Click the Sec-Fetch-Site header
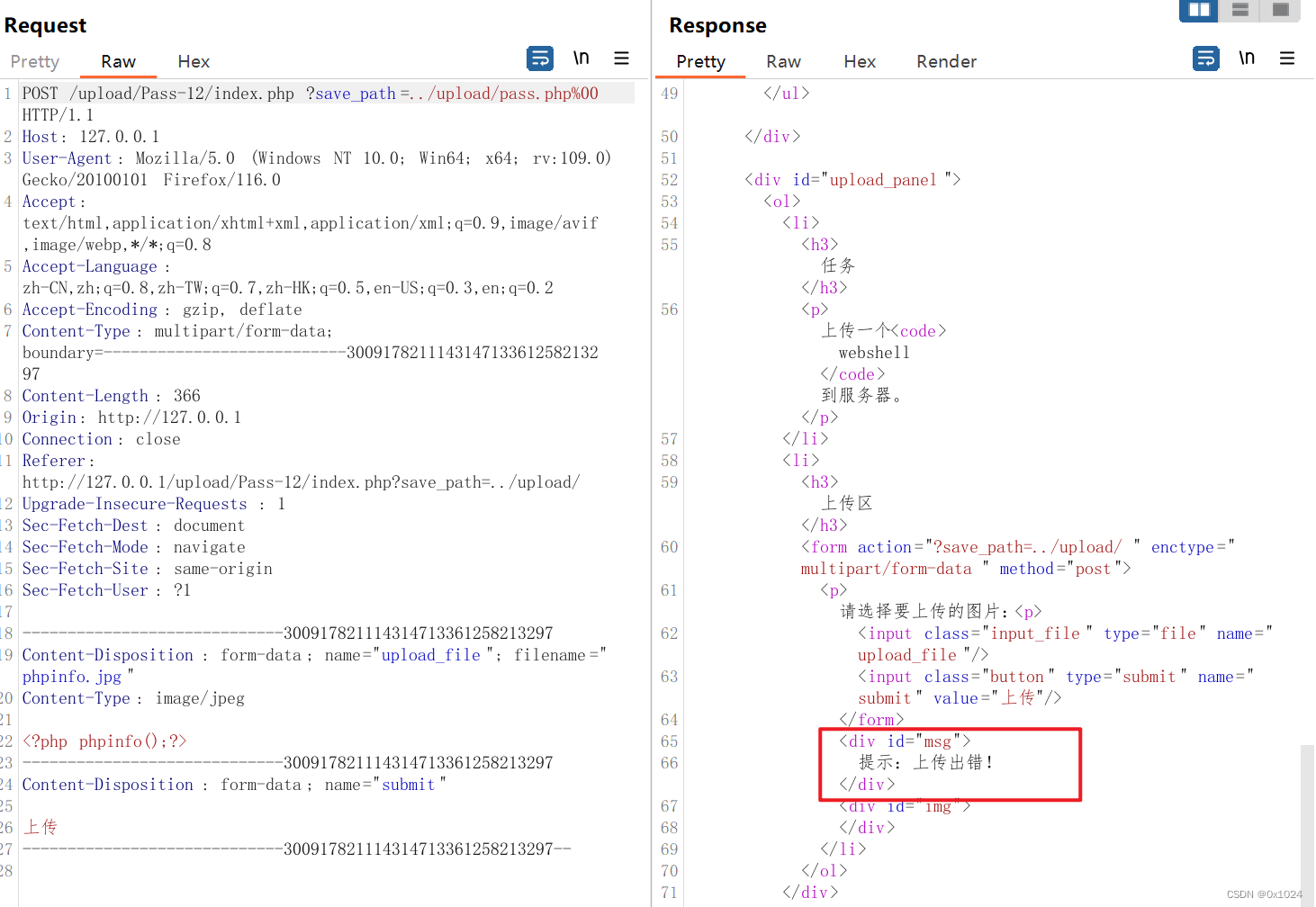 (x=148, y=569)
